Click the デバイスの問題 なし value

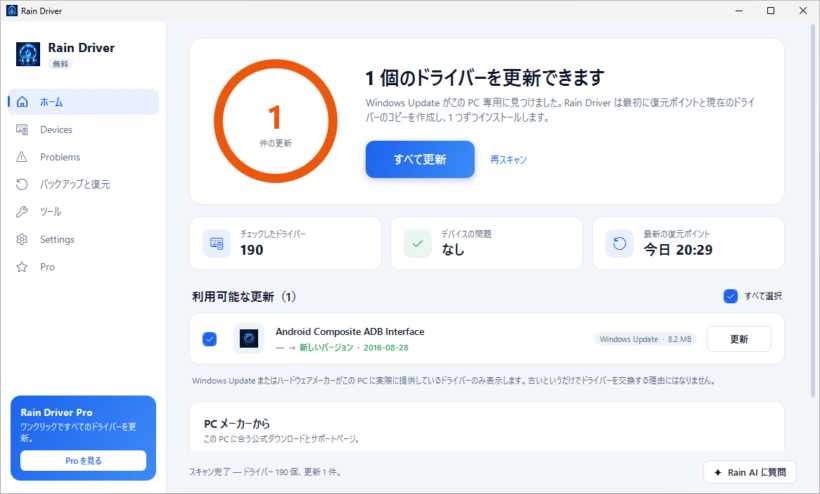click(453, 250)
